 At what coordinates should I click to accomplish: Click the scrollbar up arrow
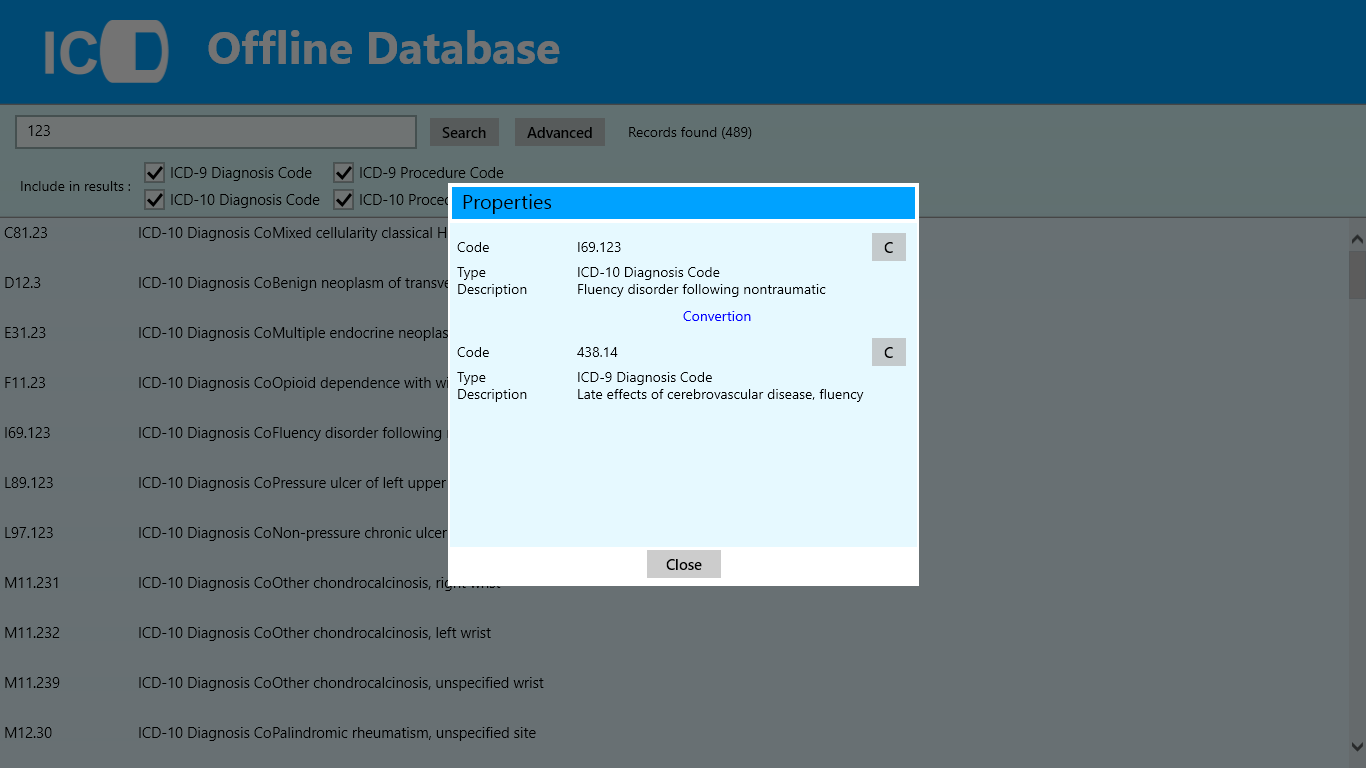click(1357, 238)
